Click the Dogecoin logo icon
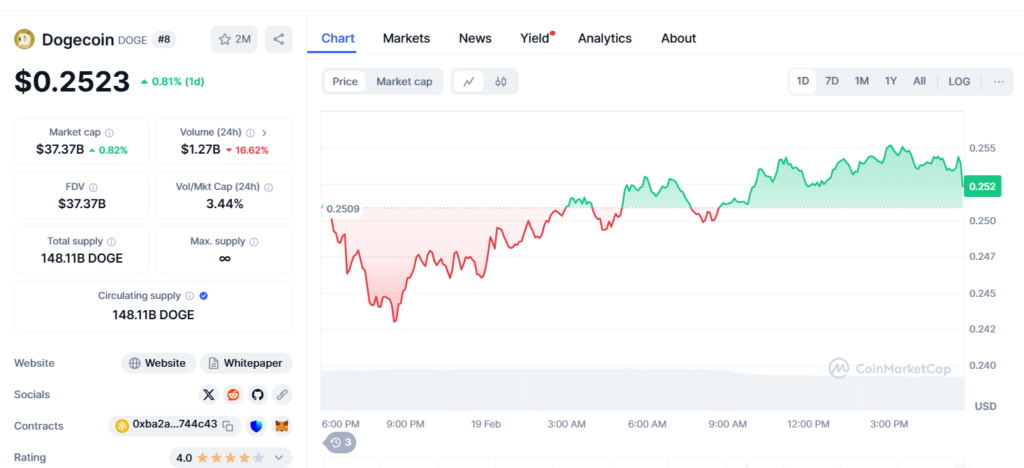The height and width of the screenshot is (468, 1024). click(24, 39)
